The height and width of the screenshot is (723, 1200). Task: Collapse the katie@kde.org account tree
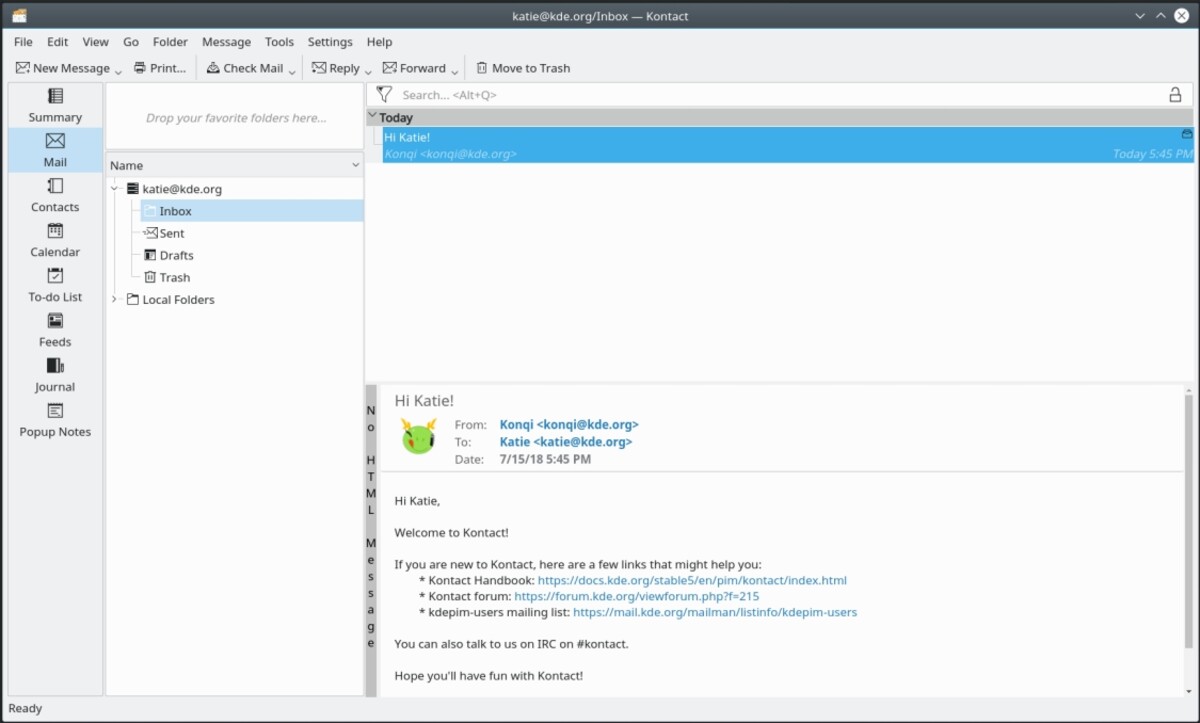pos(115,188)
